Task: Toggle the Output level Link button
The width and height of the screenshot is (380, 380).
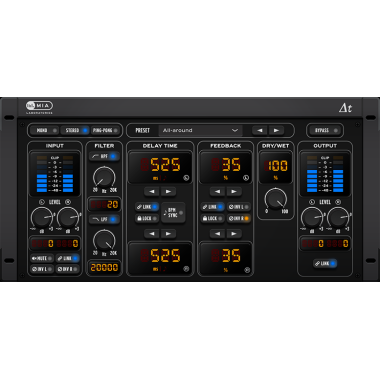Action: (x=325, y=264)
